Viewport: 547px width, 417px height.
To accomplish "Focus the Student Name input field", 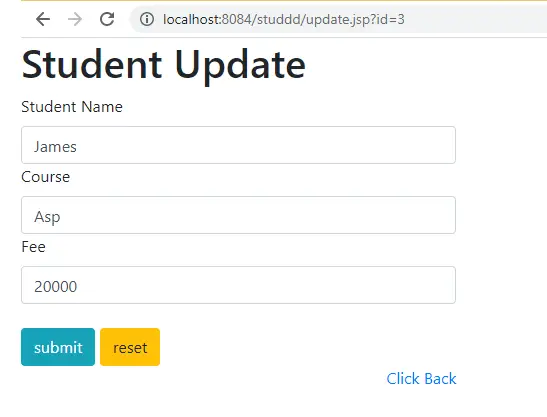I will pyautogui.click(x=238, y=145).
